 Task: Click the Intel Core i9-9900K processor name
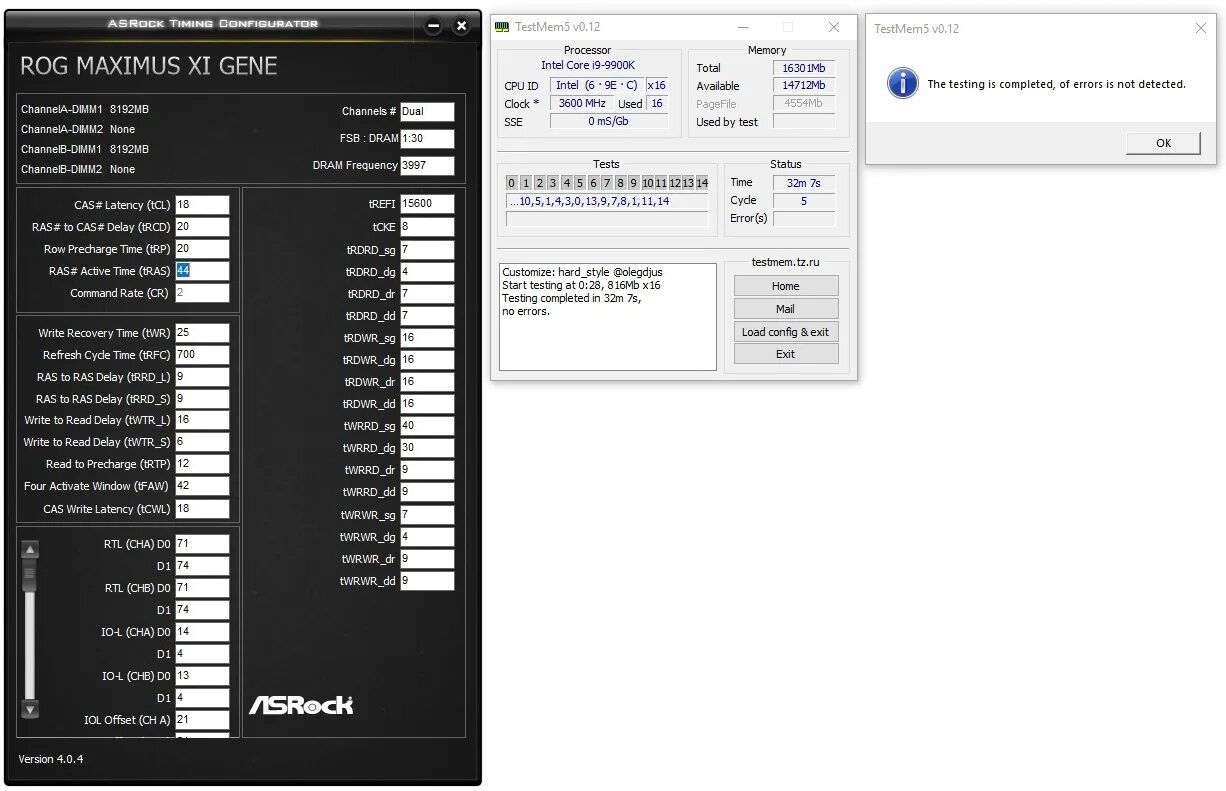tap(588, 65)
